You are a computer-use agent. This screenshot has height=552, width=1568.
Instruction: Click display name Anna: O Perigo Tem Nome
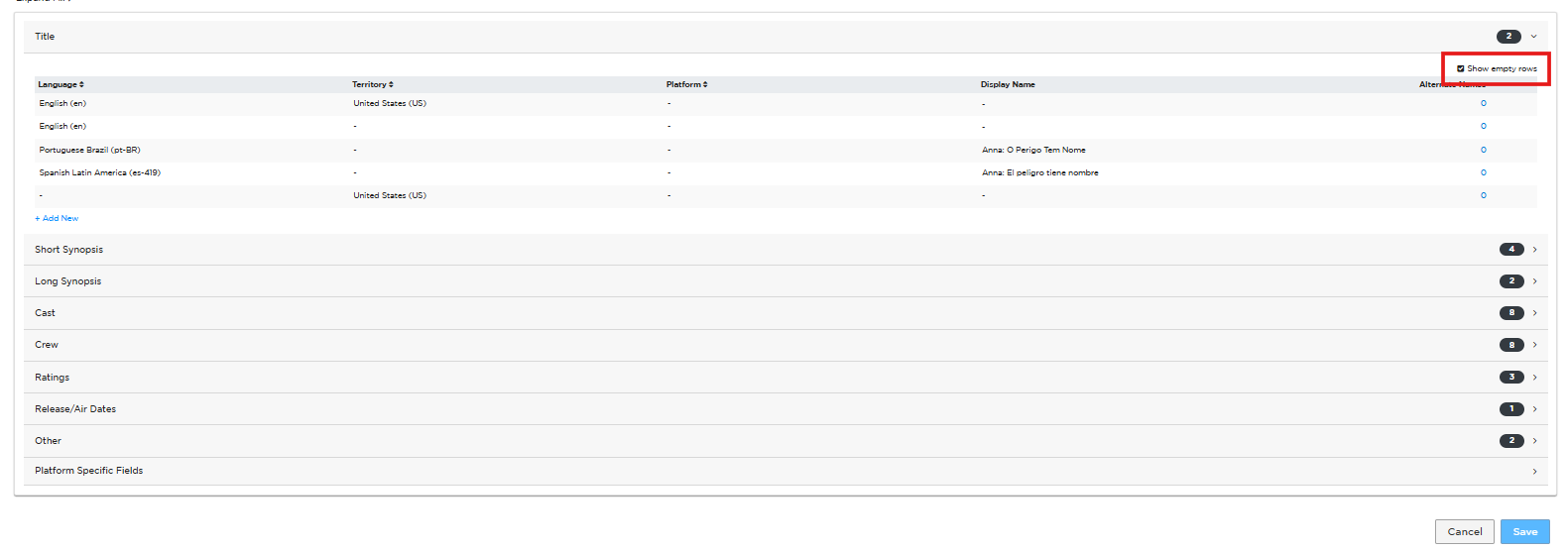[x=1033, y=150]
